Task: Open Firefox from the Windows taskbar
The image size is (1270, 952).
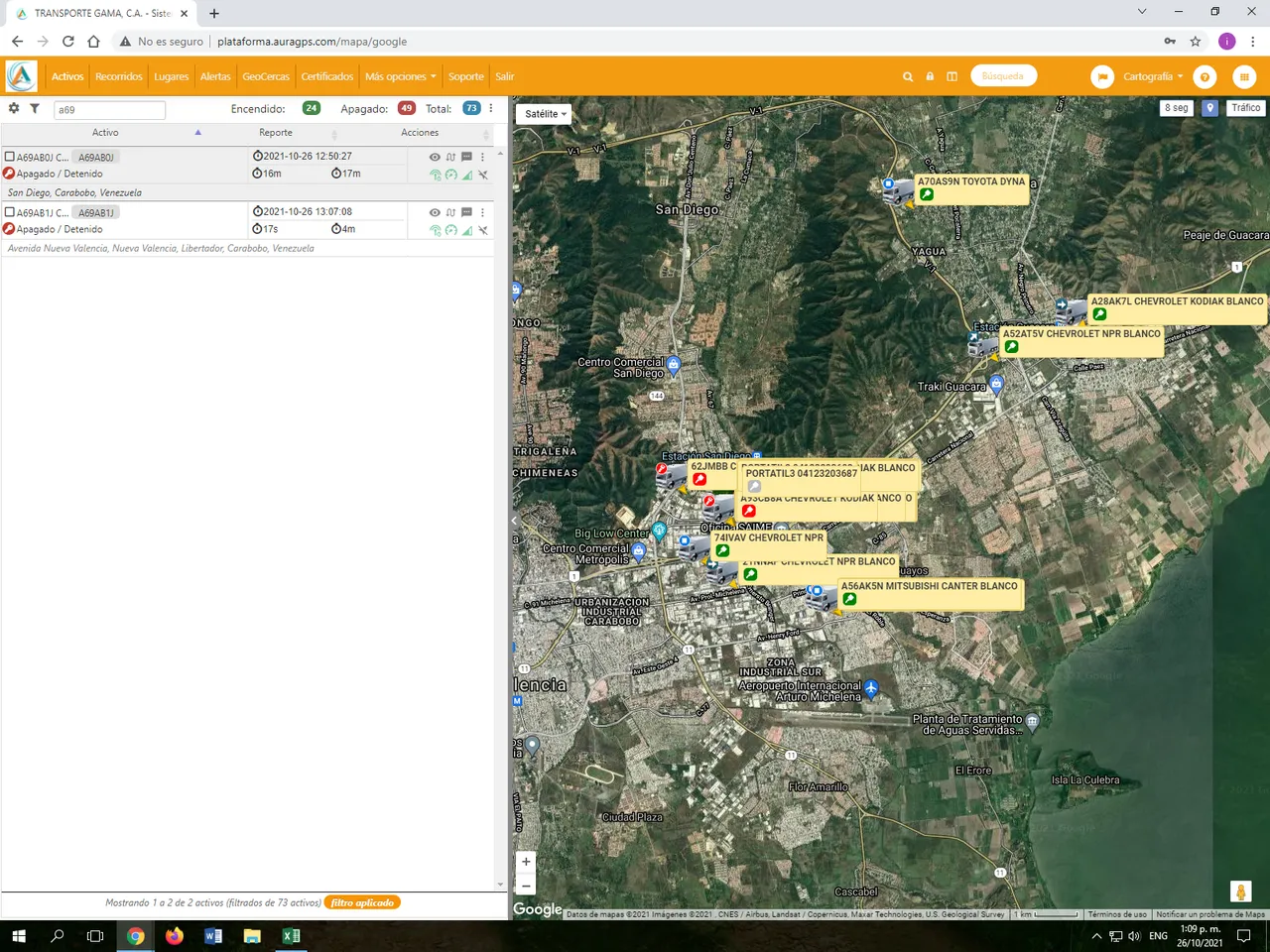Action: coord(175,935)
